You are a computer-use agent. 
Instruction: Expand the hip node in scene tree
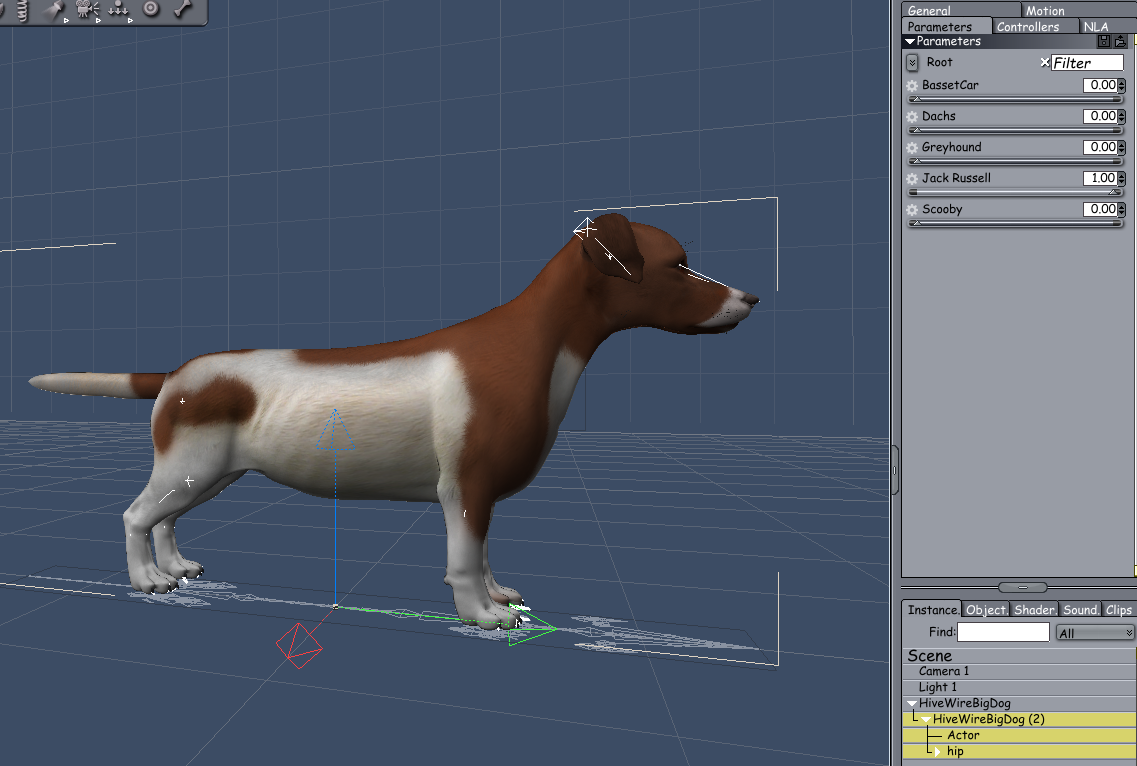coord(937,751)
